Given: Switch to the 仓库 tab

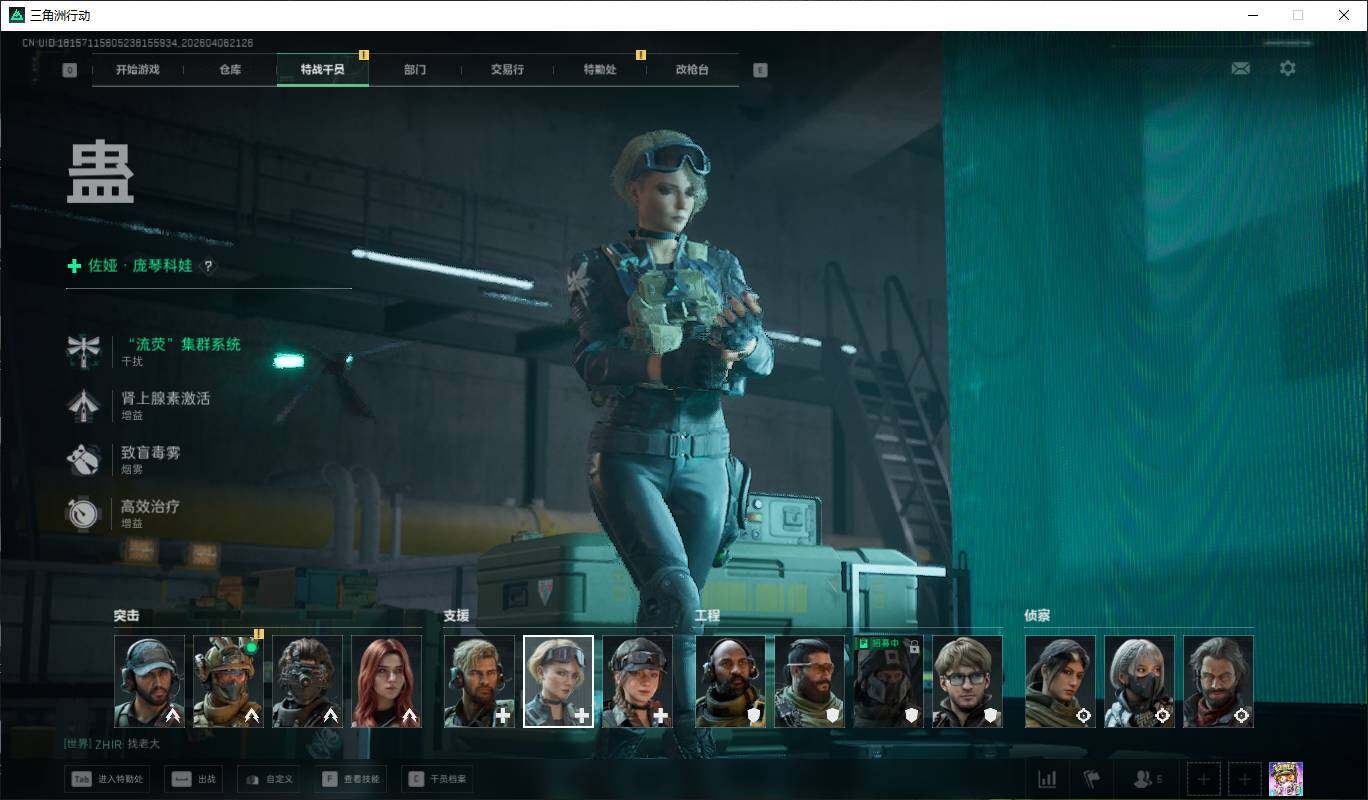Looking at the screenshot, I should [230, 70].
